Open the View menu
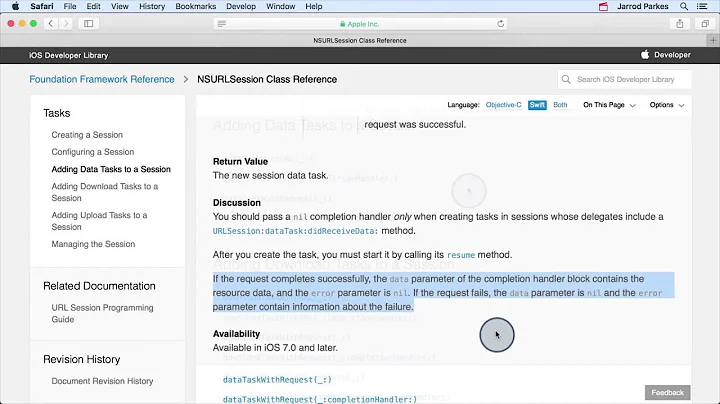 click(119, 6)
